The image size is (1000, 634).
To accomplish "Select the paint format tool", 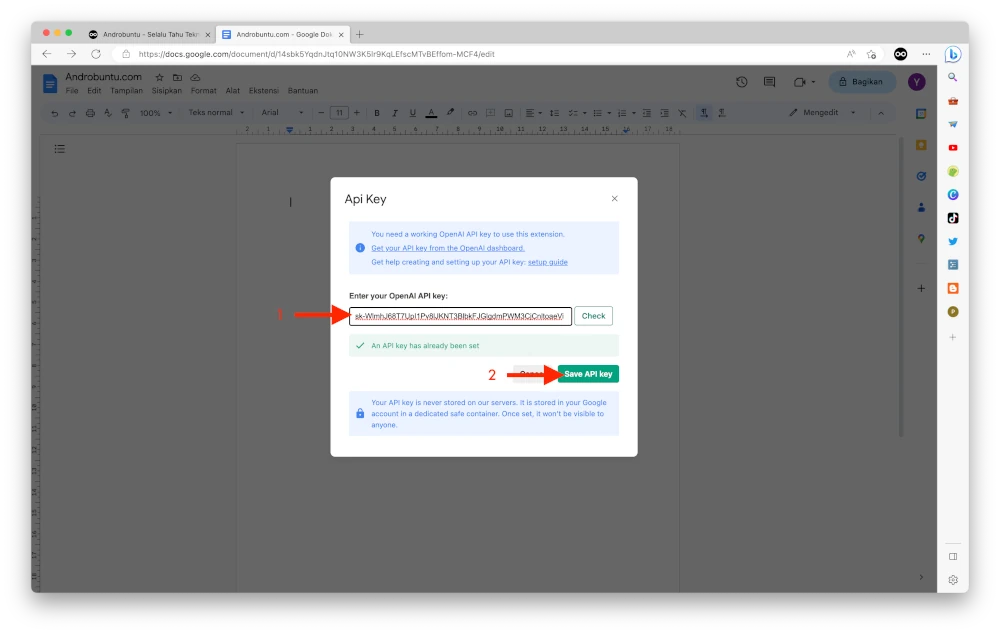I will 125,112.
